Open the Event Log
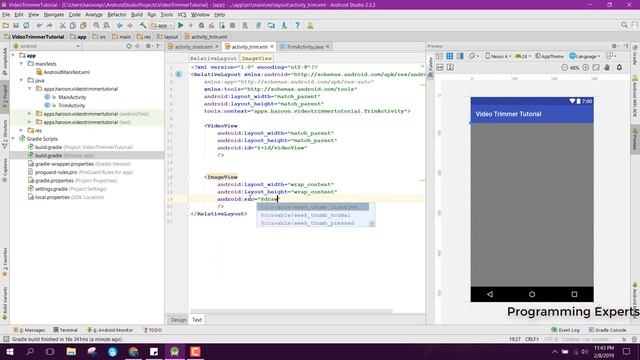This screenshot has height=360, width=640. coord(565,330)
